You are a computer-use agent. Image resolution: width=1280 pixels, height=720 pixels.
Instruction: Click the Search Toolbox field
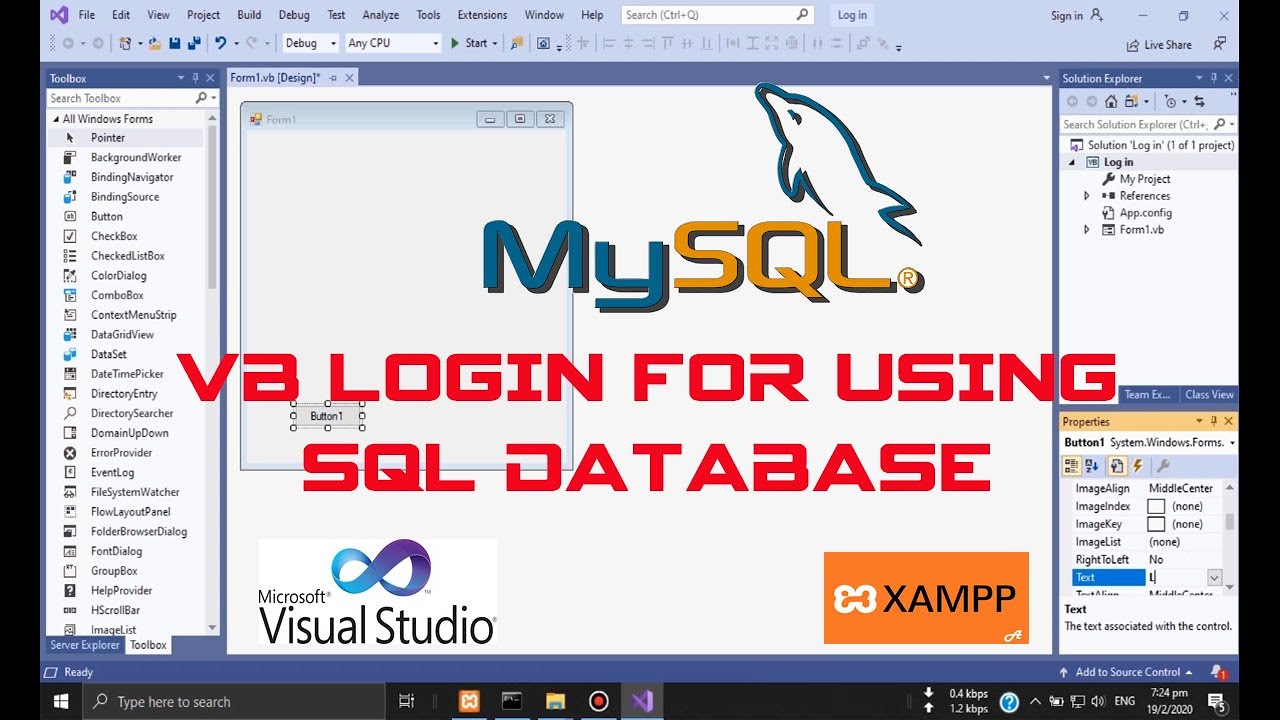120,98
